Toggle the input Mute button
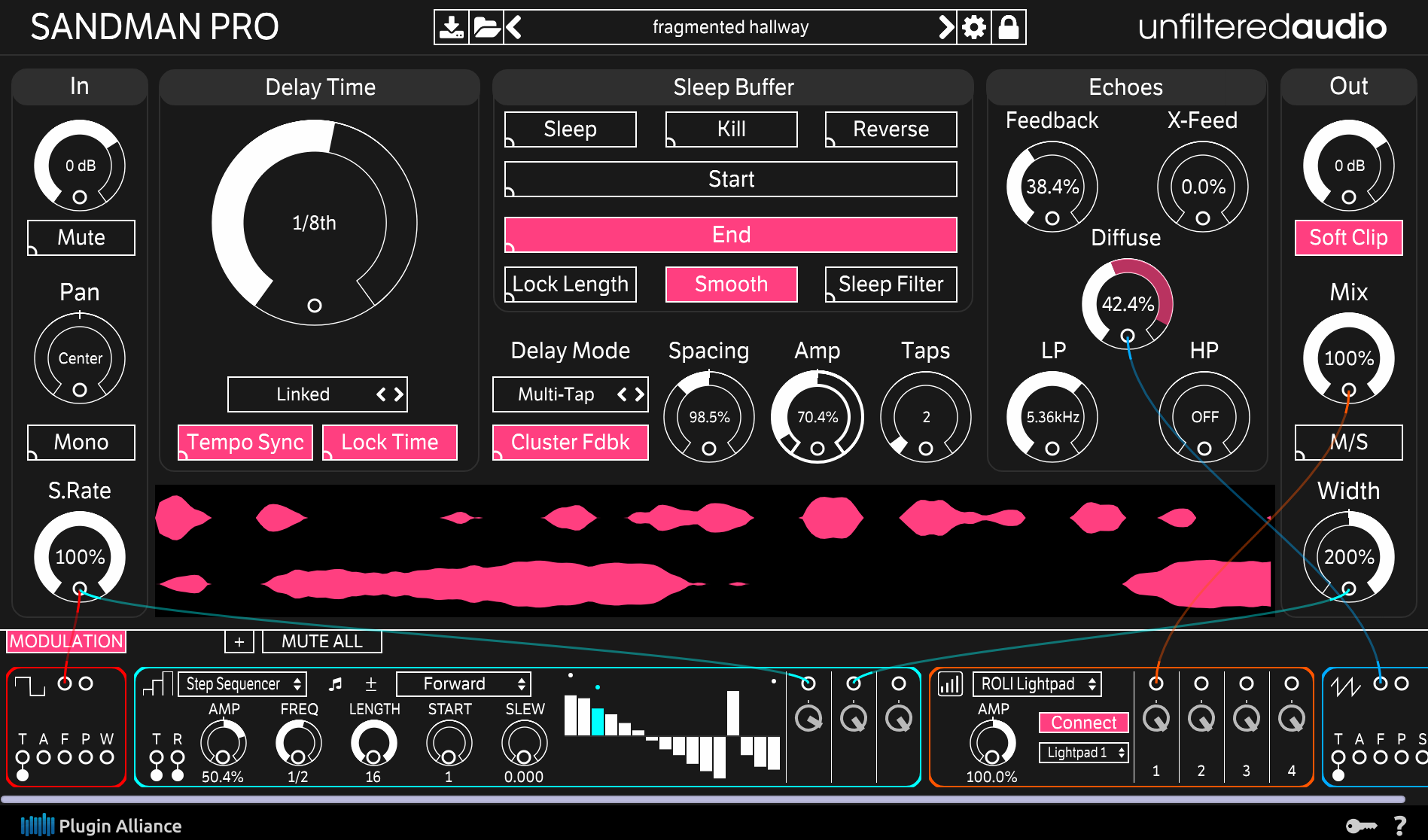 click(x=81, y=238)
